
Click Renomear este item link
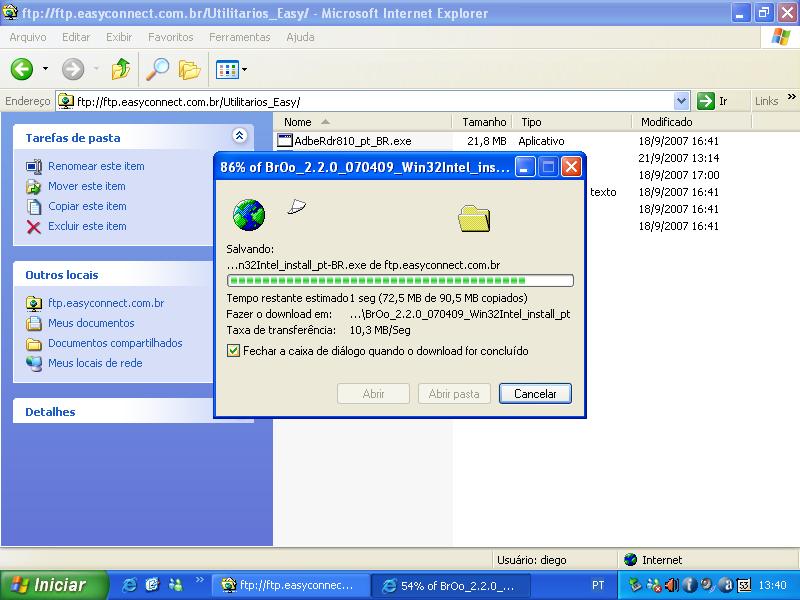click(96, 166)
